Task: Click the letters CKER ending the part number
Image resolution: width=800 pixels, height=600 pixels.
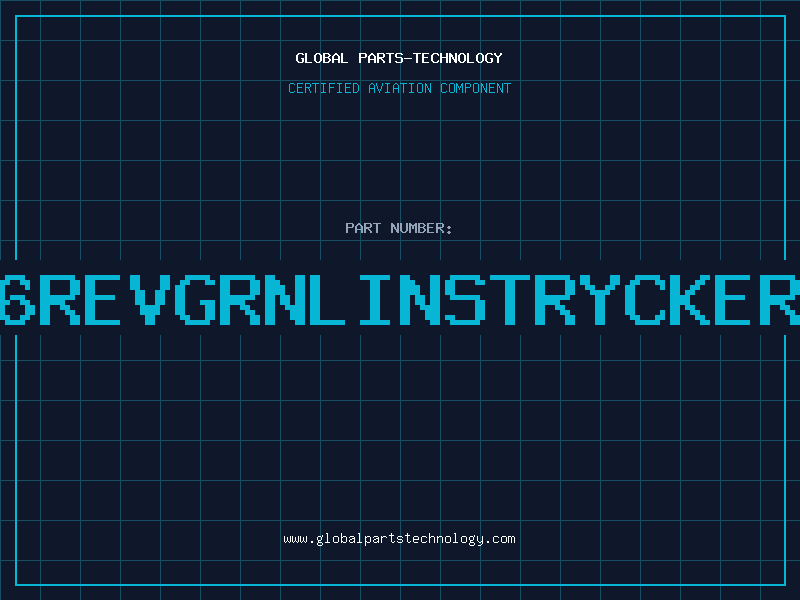Action: [x=712, y=299]
